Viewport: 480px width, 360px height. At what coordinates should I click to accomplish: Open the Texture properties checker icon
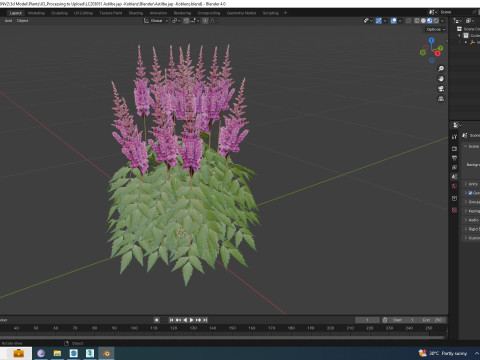(454, 210)
